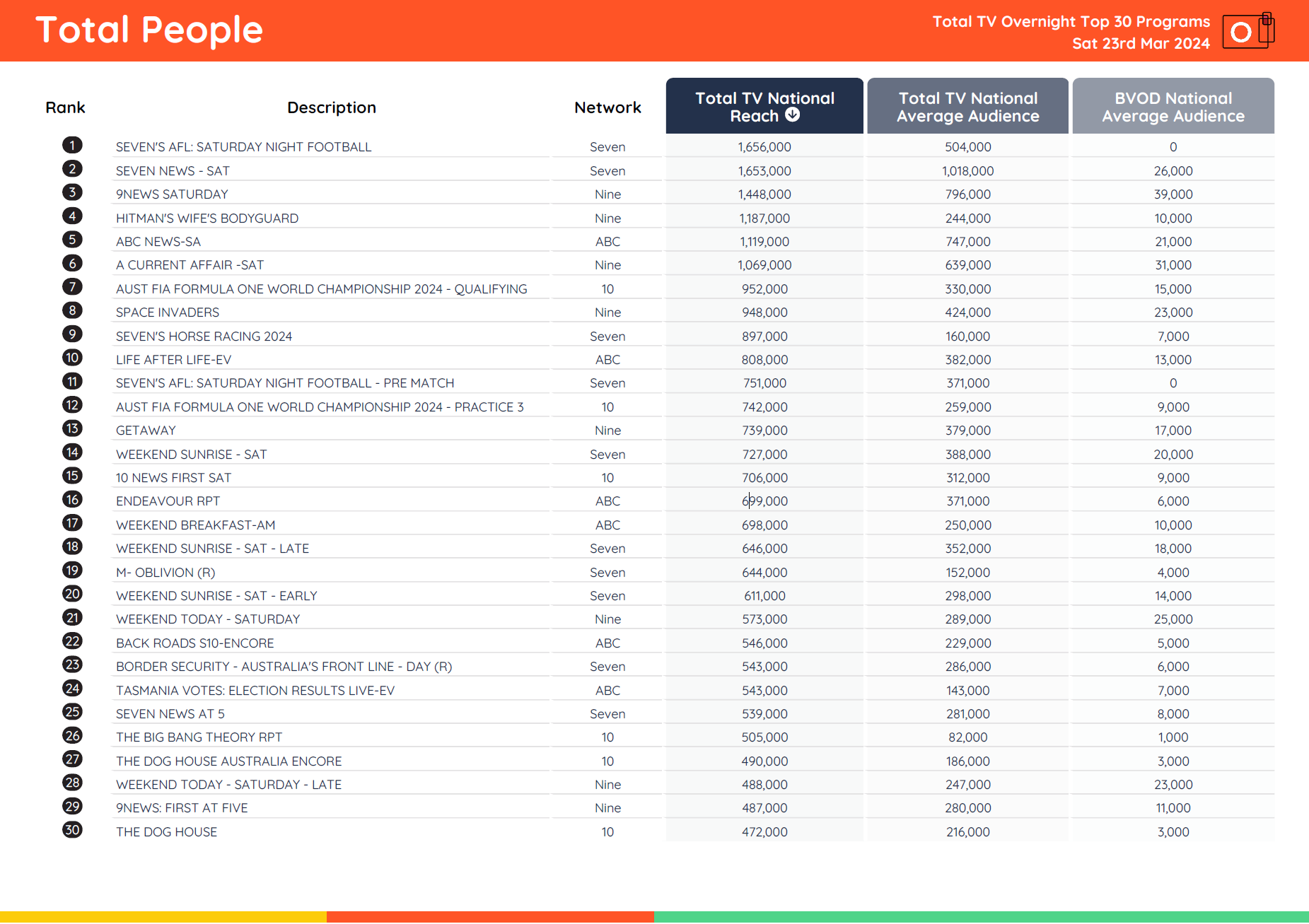1309x924 pixels.
Task: Select the Total TV National Average Audience column header
Action: pos(967,107)
